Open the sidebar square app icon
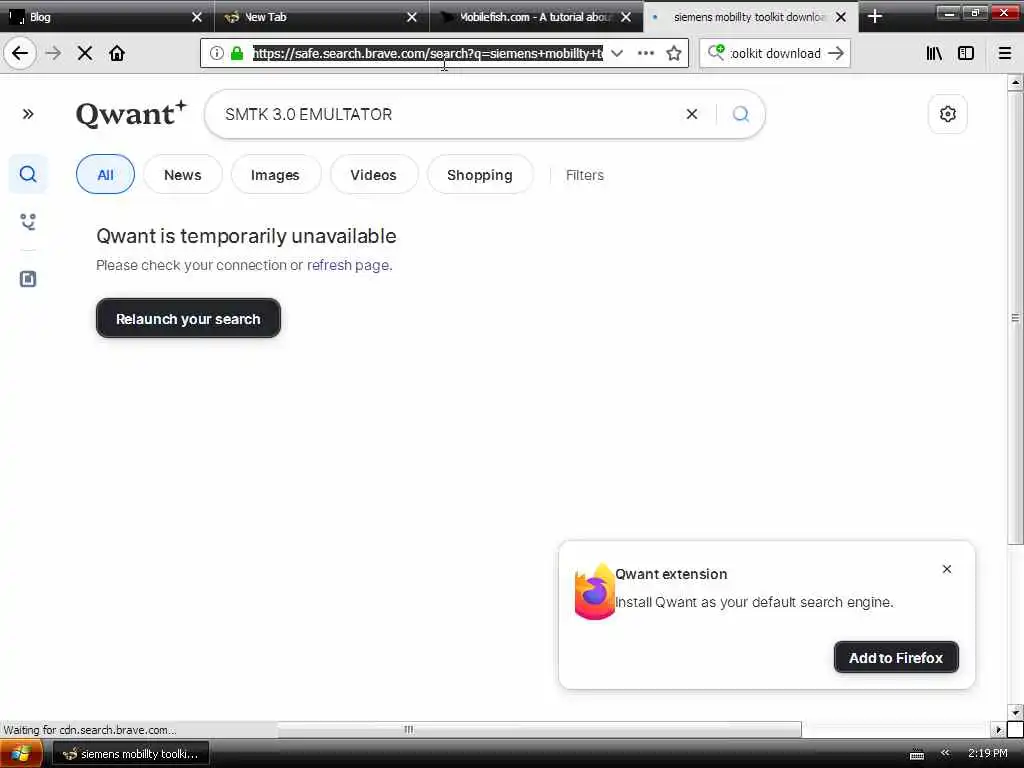 (27, 279)
